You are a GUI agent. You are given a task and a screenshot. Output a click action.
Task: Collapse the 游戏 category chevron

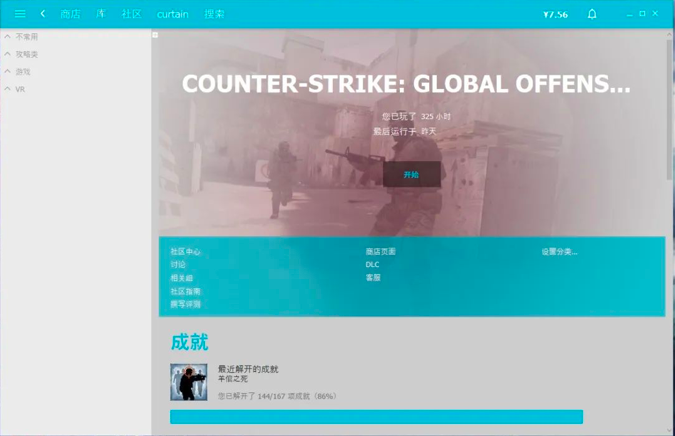(x=7, y=71)
